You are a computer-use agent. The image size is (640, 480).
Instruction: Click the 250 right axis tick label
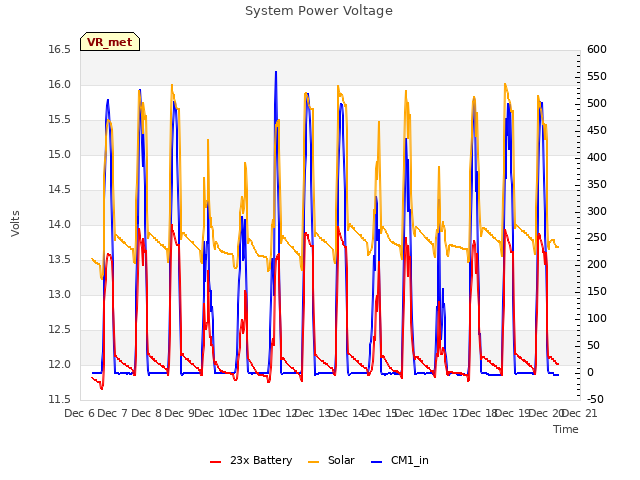point(597,238)
